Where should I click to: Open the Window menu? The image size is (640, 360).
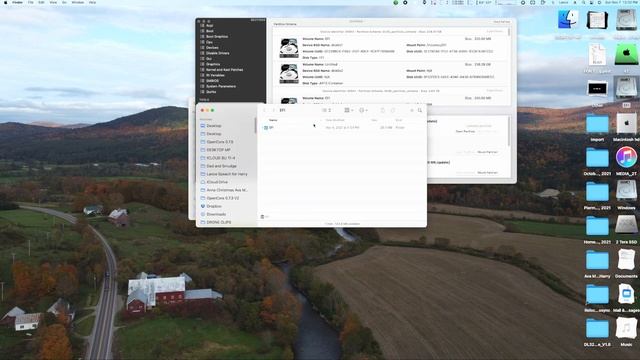point(78,2)
